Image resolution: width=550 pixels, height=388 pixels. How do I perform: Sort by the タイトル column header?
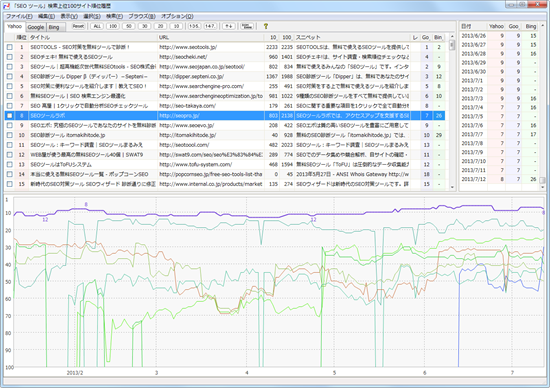[x=93, y=37]
